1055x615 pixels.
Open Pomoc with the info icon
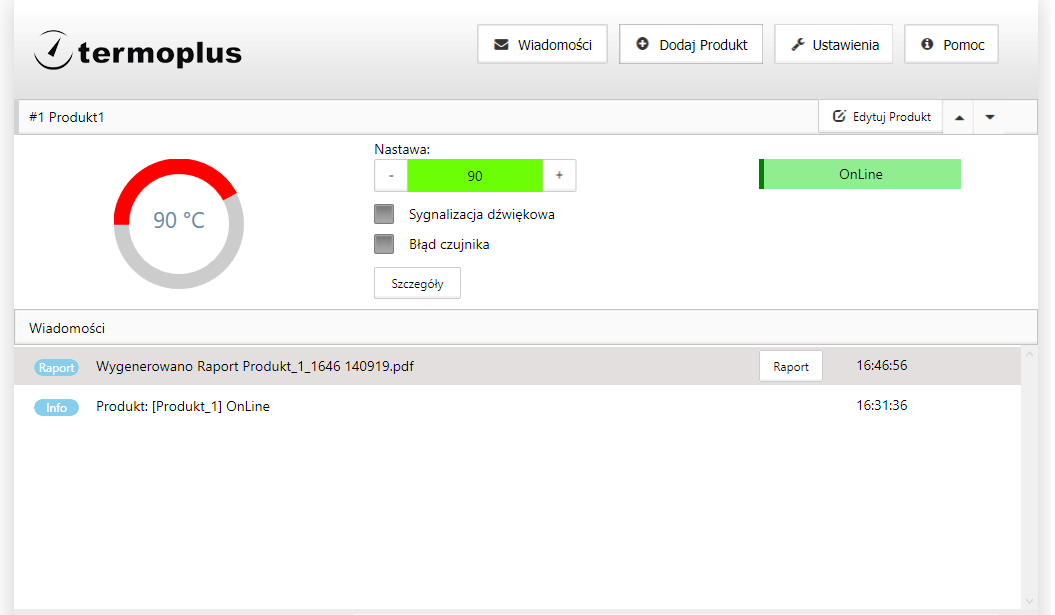click(951, 45)
